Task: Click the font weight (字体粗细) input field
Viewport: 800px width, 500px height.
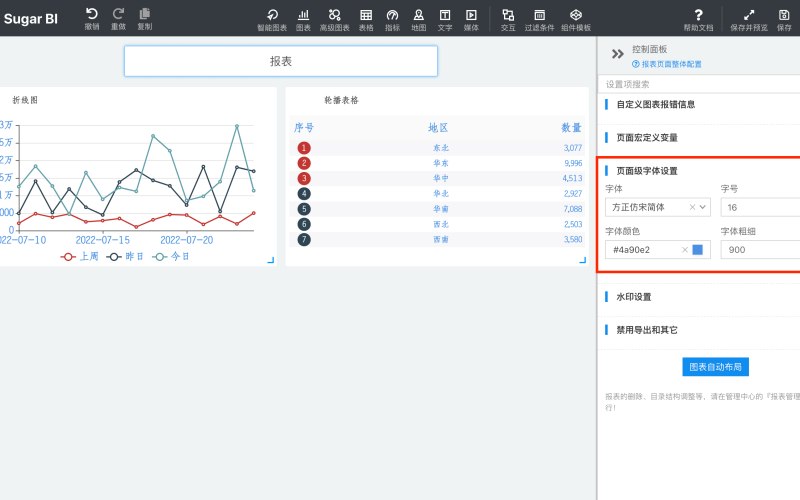Action: coord(760,249)
